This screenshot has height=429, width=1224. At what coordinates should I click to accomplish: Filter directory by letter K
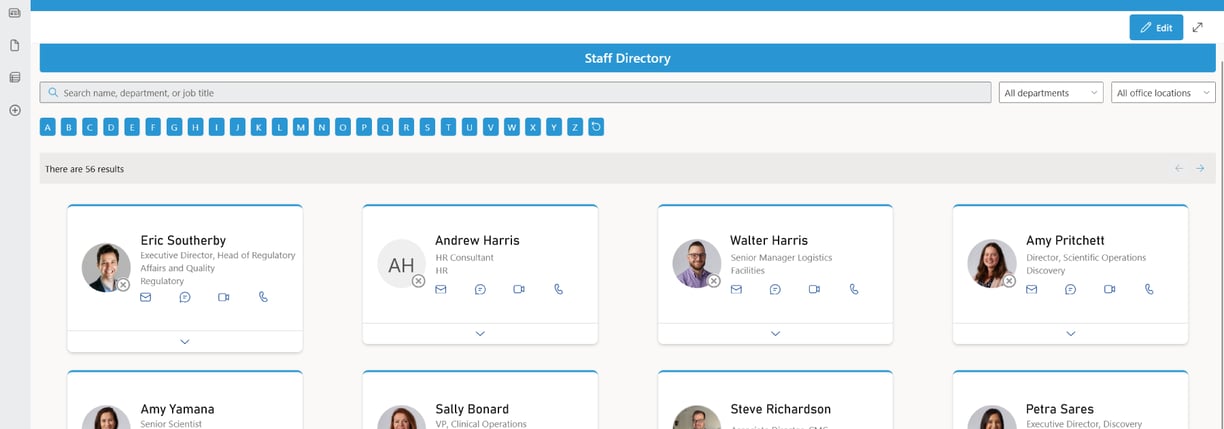point(258,127)
